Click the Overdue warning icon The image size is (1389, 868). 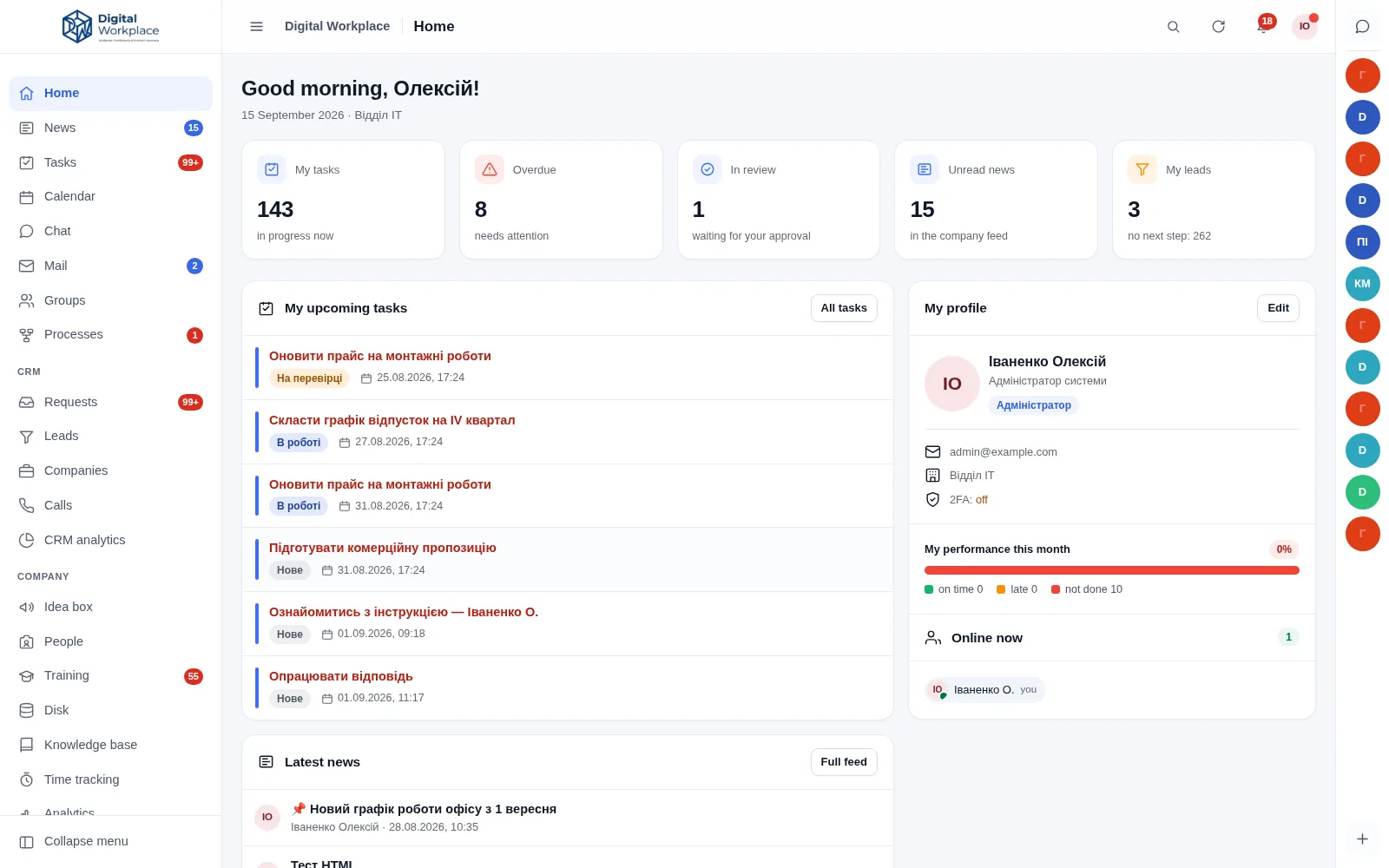(x=490, y=169)
